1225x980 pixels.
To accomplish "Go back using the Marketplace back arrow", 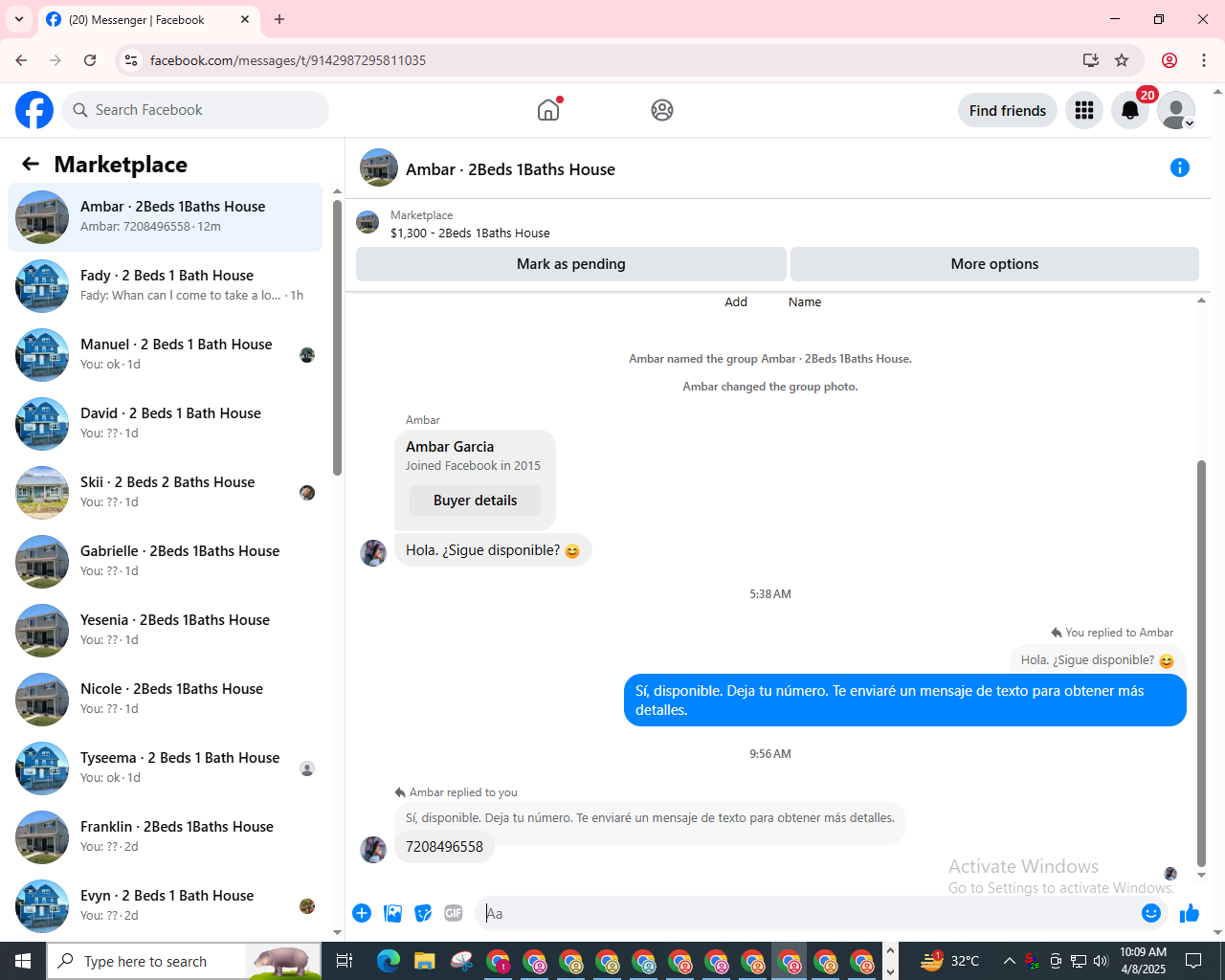I will (31, 165).
